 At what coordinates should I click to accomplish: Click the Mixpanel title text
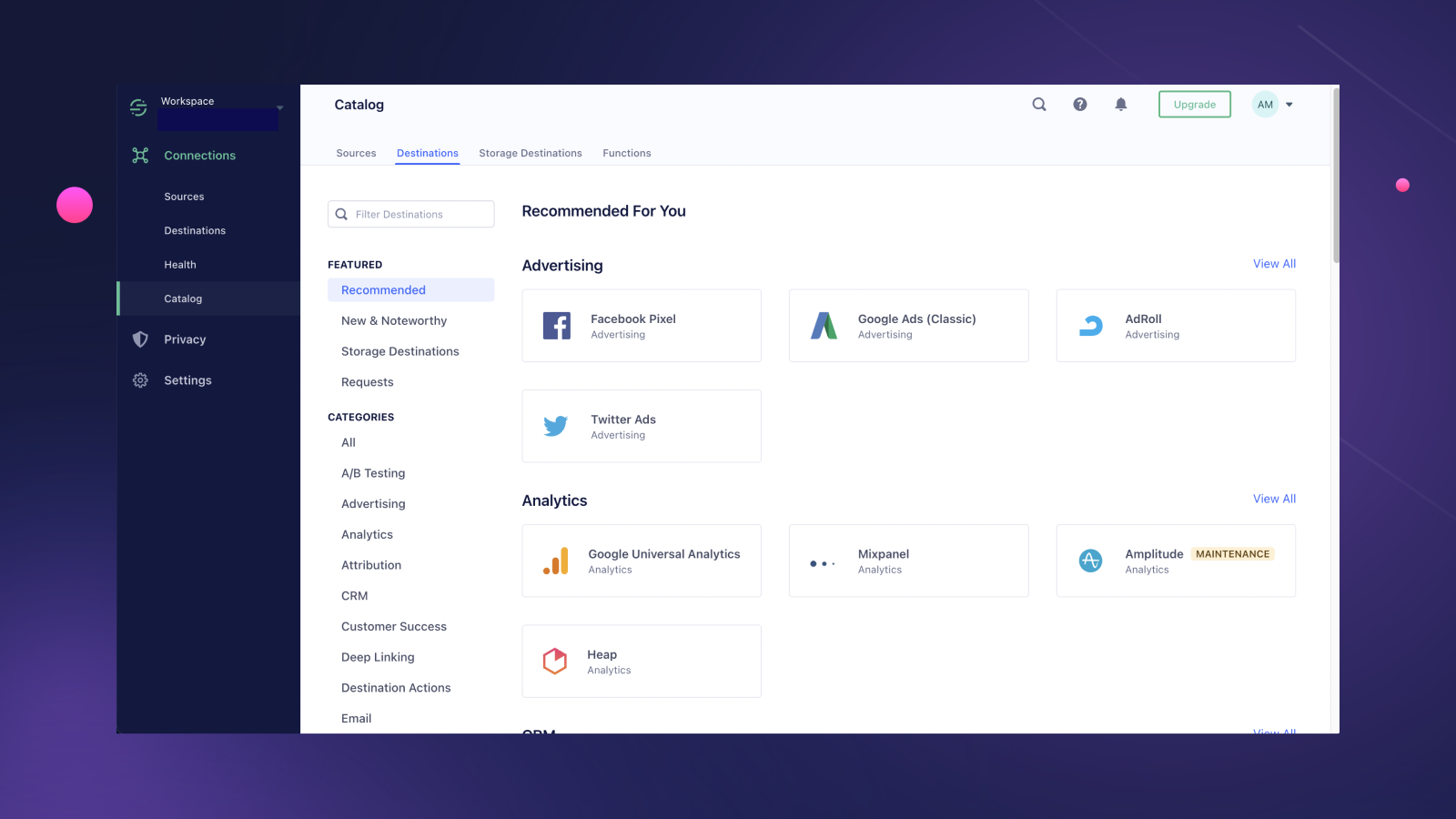click(884, 554)
